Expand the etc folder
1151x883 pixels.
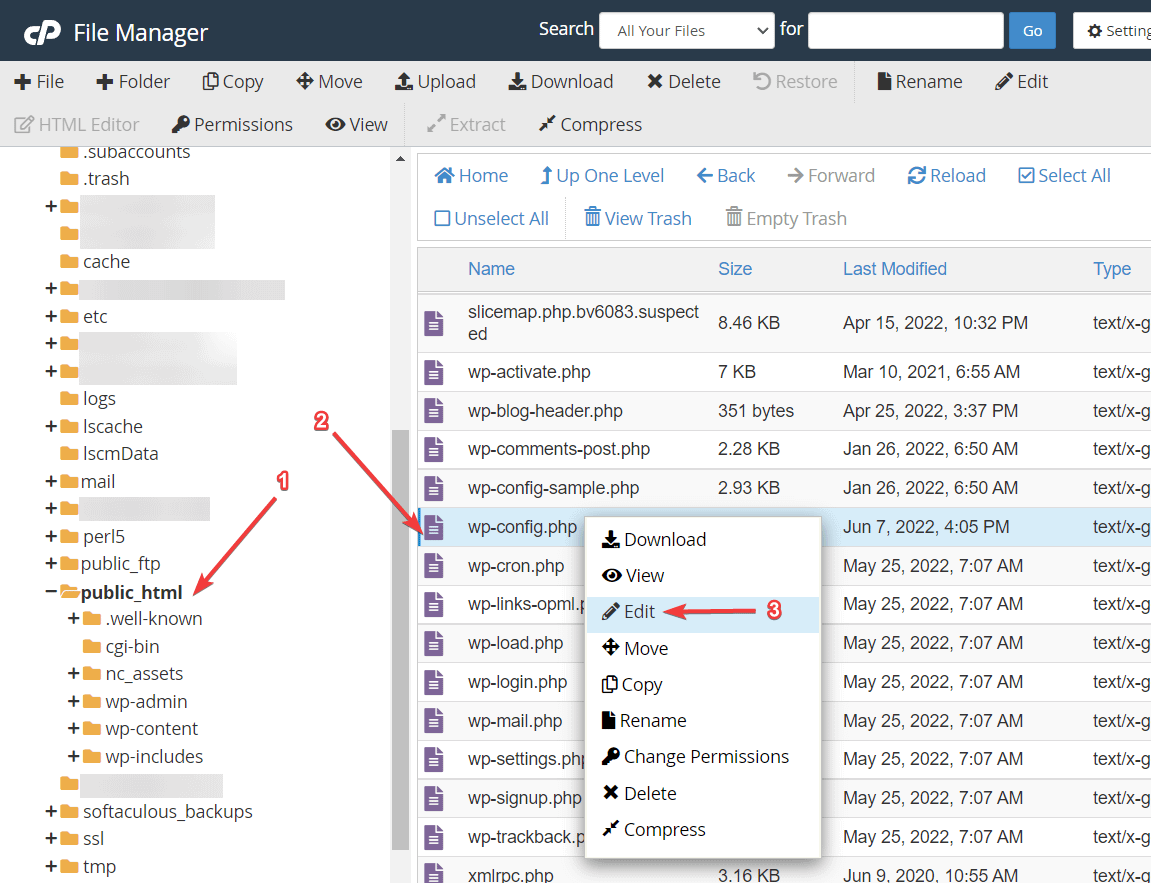point(51,316)
